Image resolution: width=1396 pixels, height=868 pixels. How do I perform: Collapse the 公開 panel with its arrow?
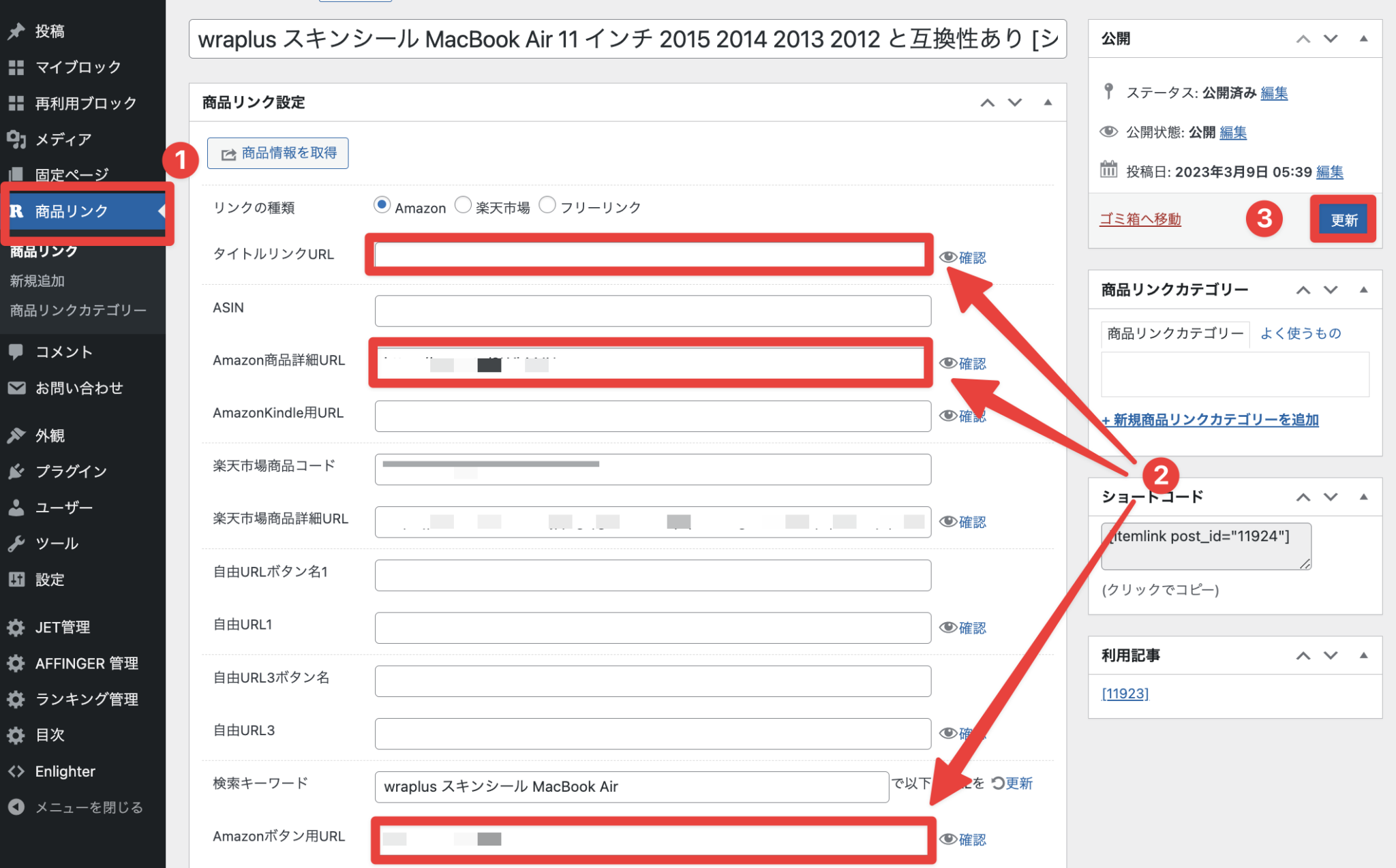click(x=1363, y=39)
